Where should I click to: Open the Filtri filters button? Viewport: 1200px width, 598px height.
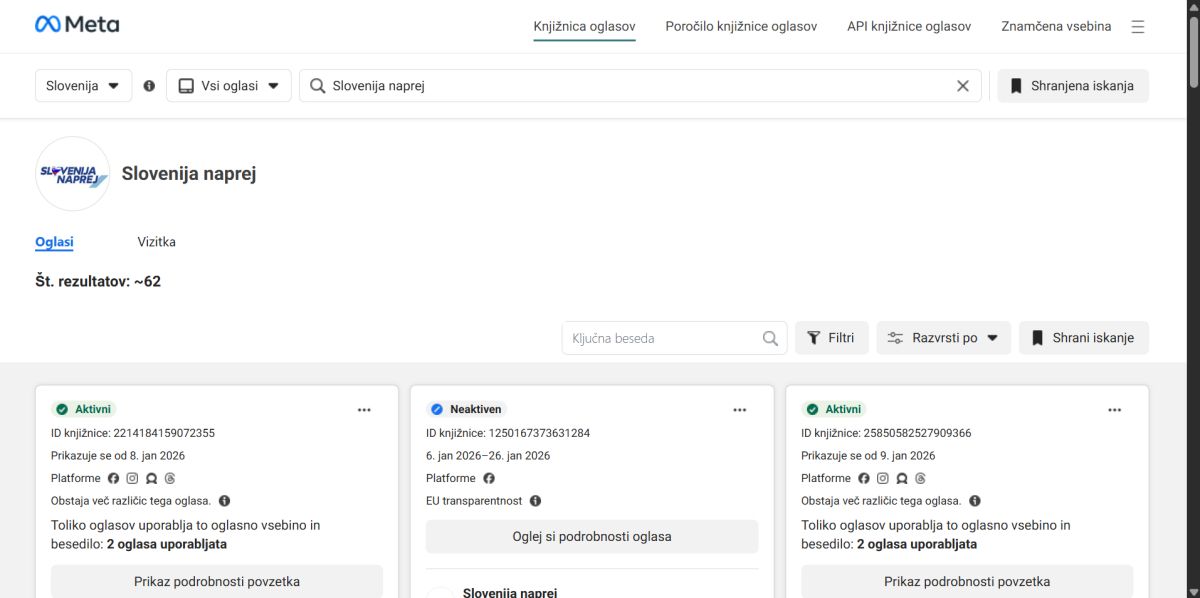point(831,338)
